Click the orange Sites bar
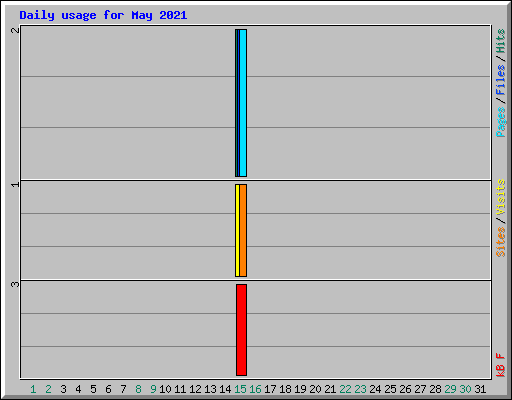The image size is (512, 400). (243, 230)
